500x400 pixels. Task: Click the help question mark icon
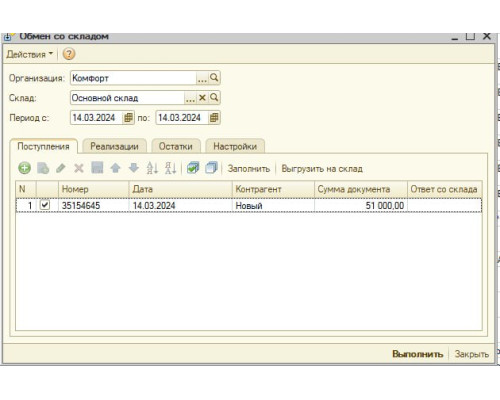click(69, 54)
